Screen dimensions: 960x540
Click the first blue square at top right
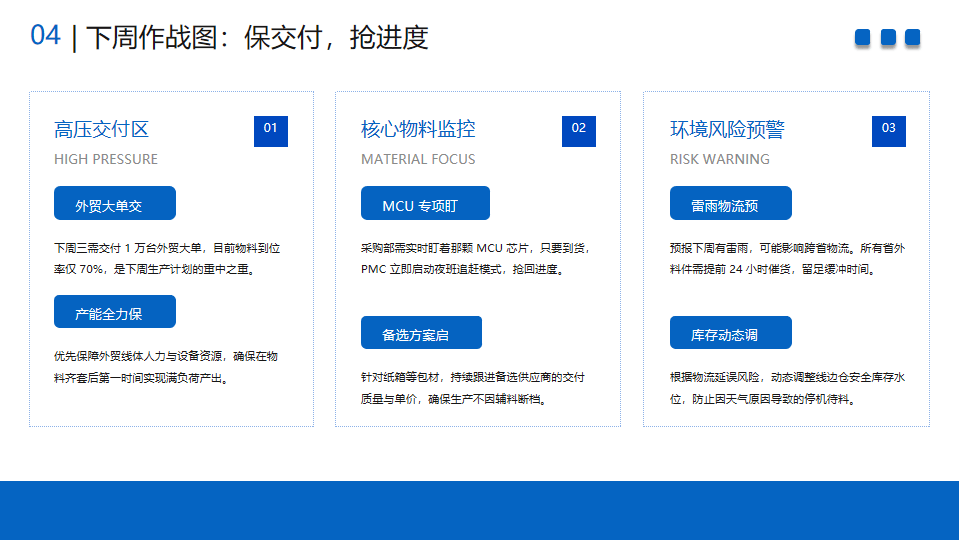863,38
